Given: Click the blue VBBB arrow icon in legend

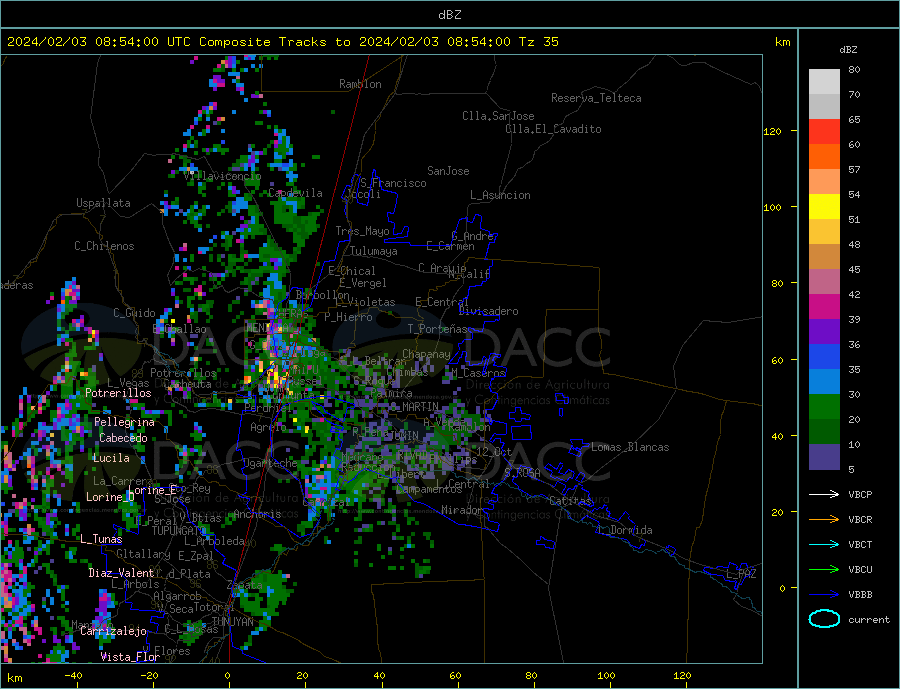Looking at the screenshot, I should tap(824, 594).
